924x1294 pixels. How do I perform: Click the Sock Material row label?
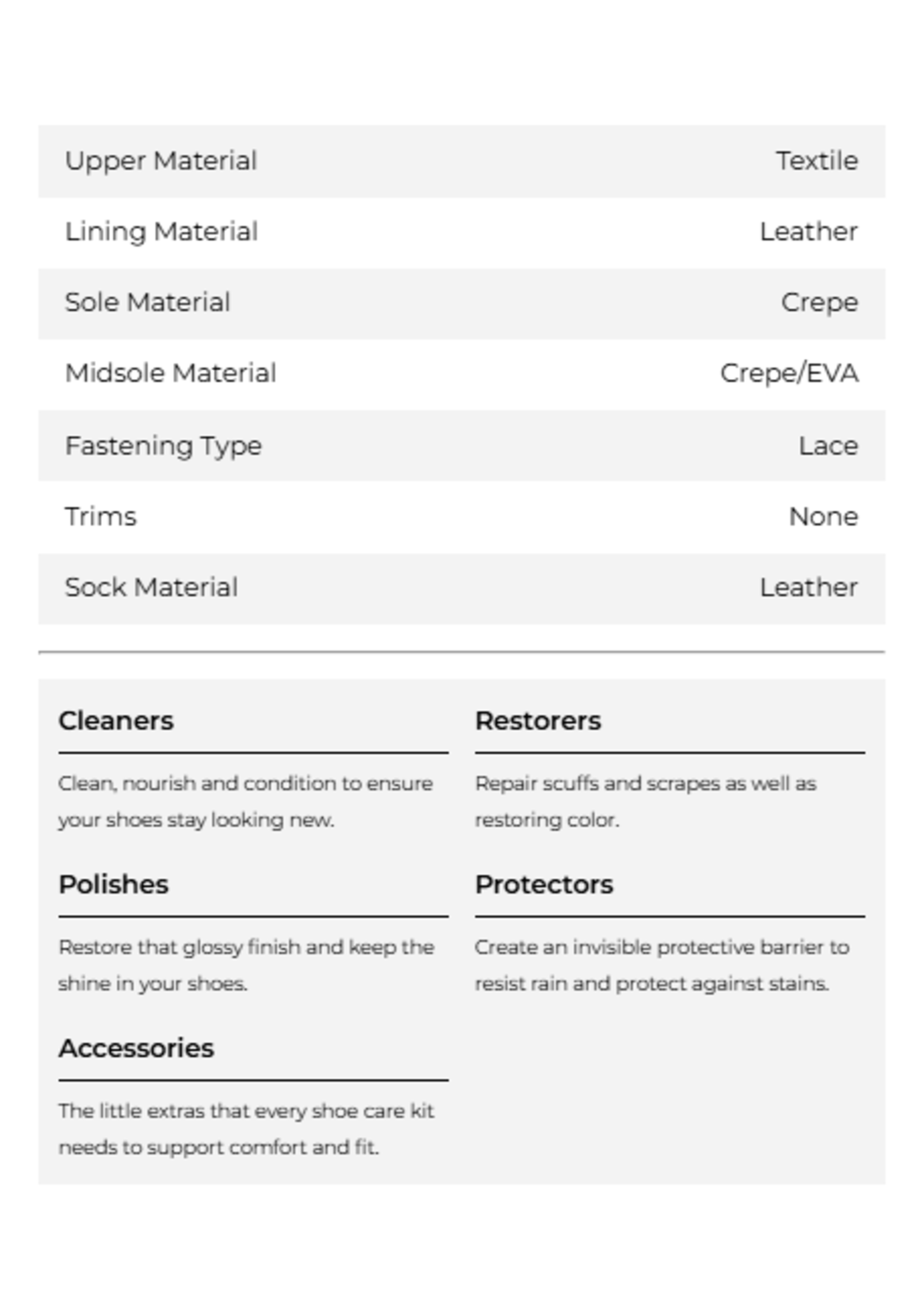pyautogui.click(x=152, y=588)
